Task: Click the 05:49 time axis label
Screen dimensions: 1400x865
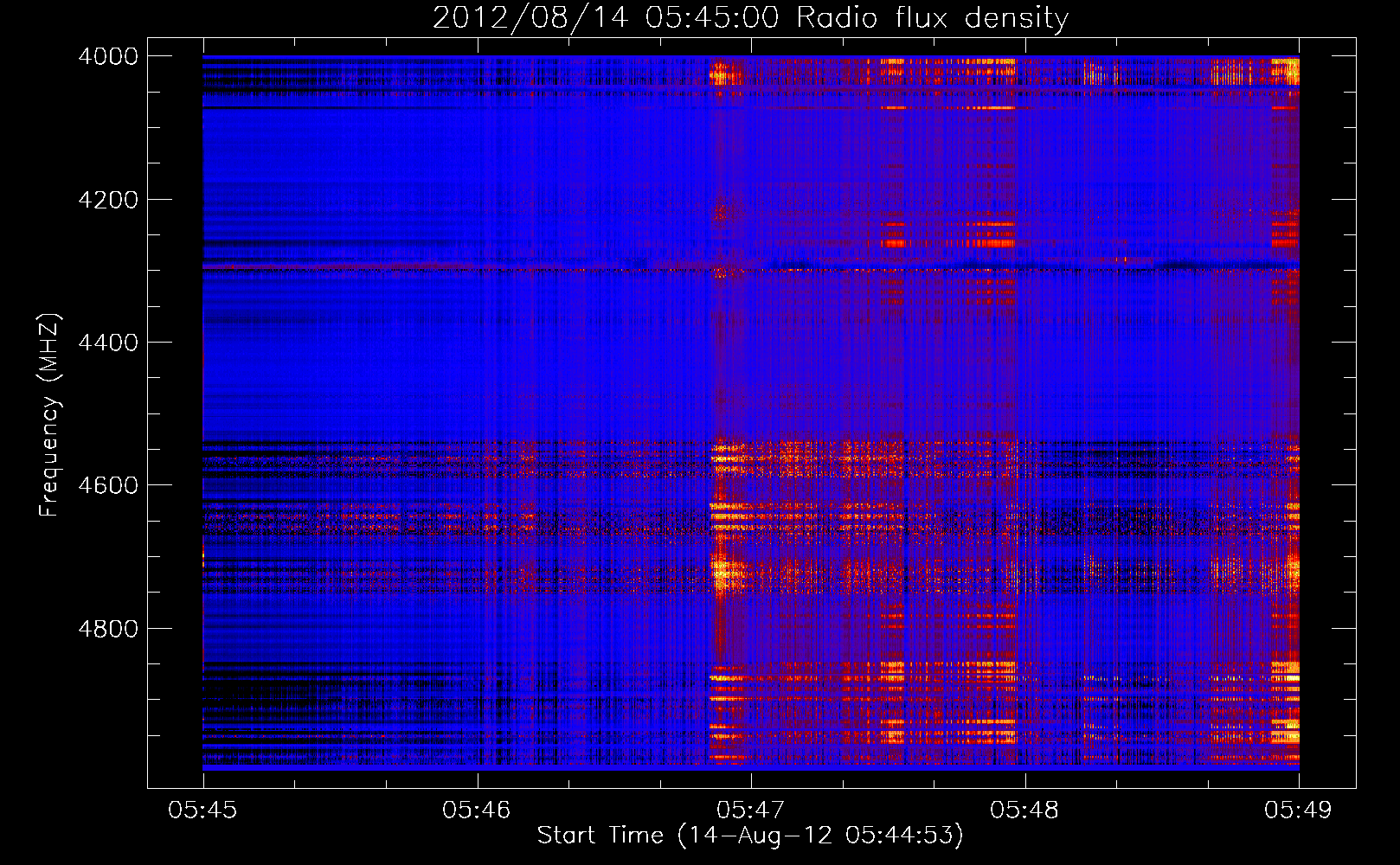Action: click(1298, 811)
